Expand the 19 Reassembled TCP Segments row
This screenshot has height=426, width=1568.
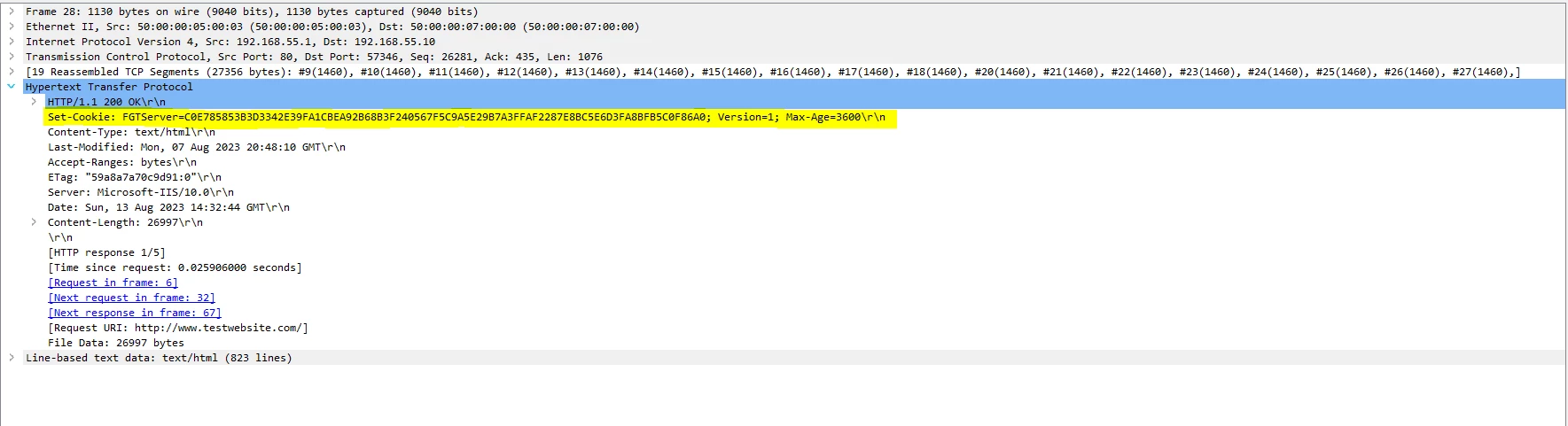[12, 72]
